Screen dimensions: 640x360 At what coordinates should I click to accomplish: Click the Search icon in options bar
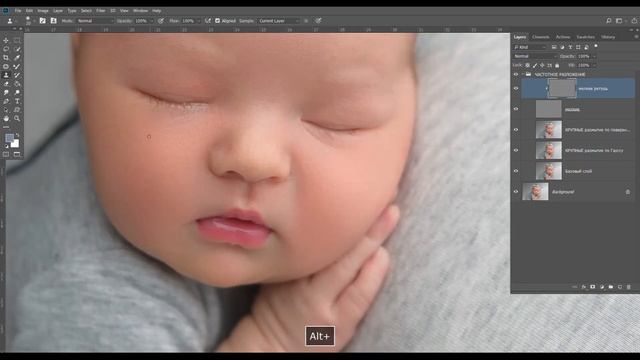pos(609,20)
